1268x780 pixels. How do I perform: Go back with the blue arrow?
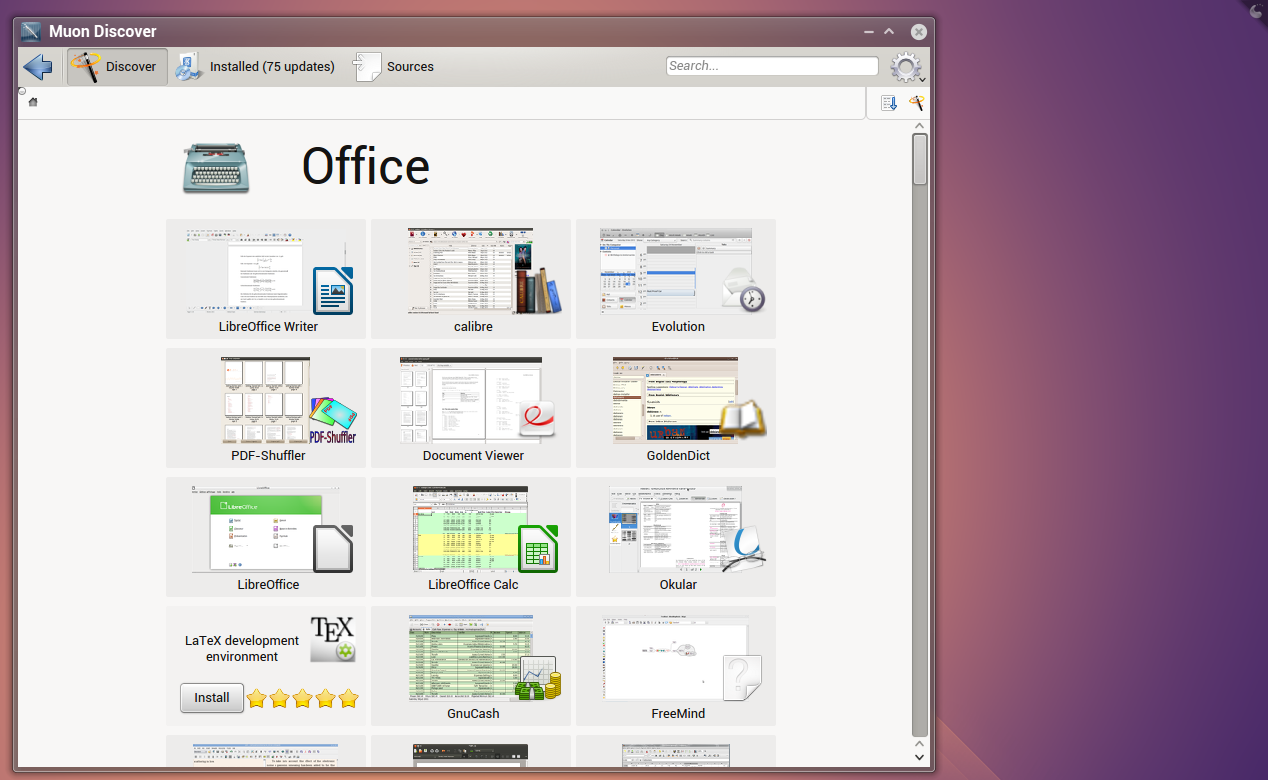[x=38, y=67]
